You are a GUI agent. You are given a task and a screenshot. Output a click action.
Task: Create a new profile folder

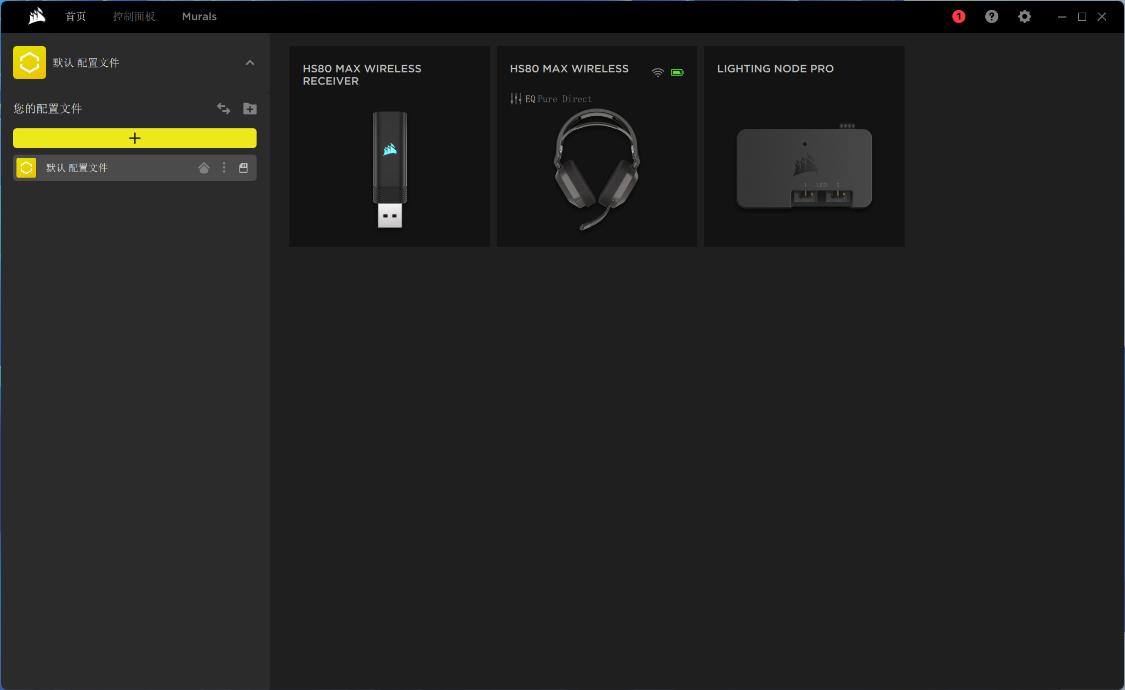coord(250,108)
